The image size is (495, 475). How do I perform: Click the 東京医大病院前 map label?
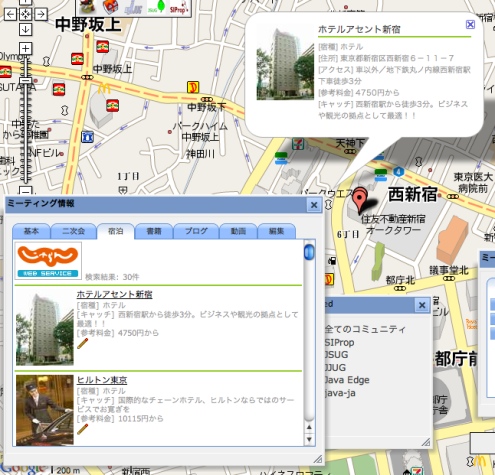coord(473,183)
